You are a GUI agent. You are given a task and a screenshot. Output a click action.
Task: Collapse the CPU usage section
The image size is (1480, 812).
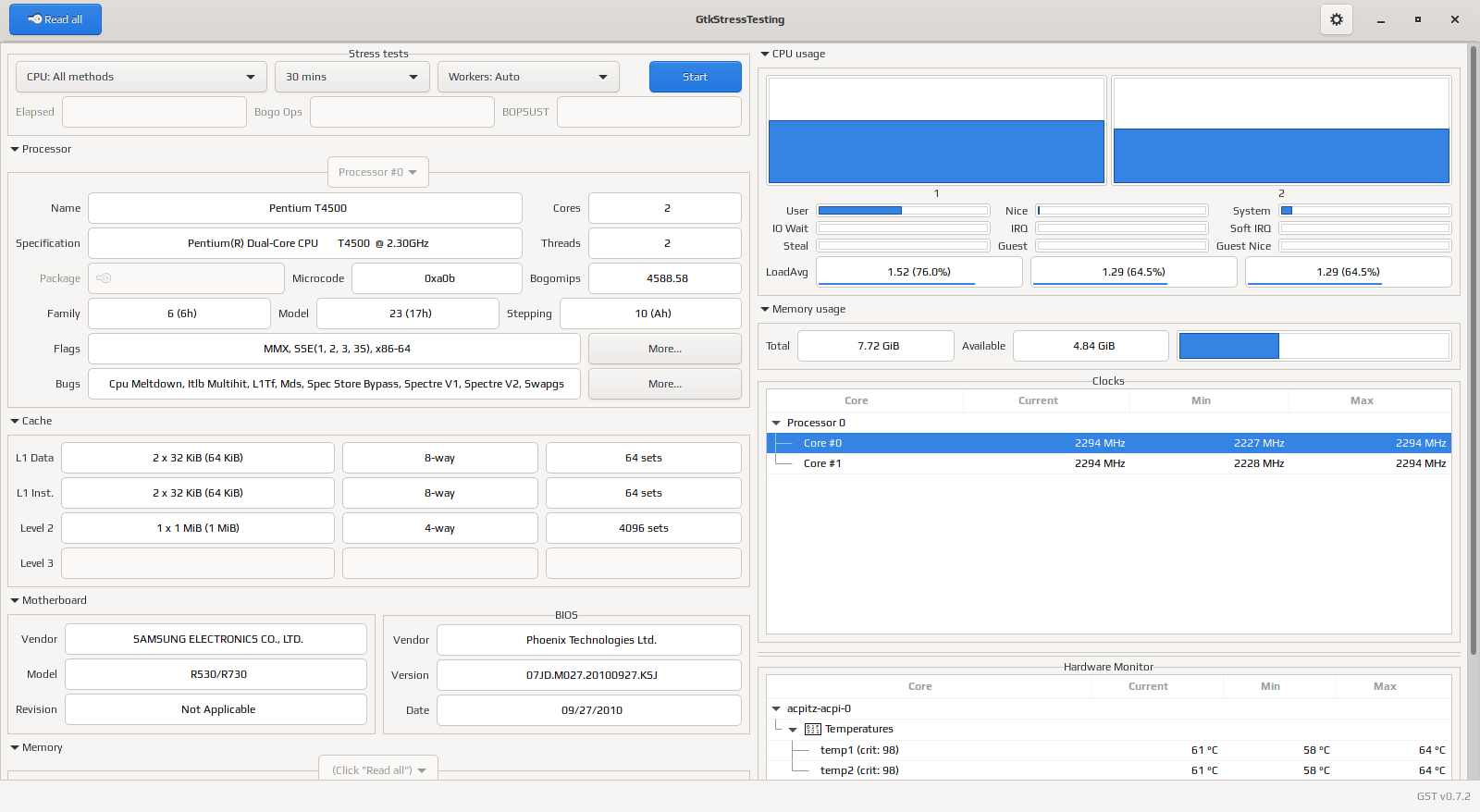(765, 54)
